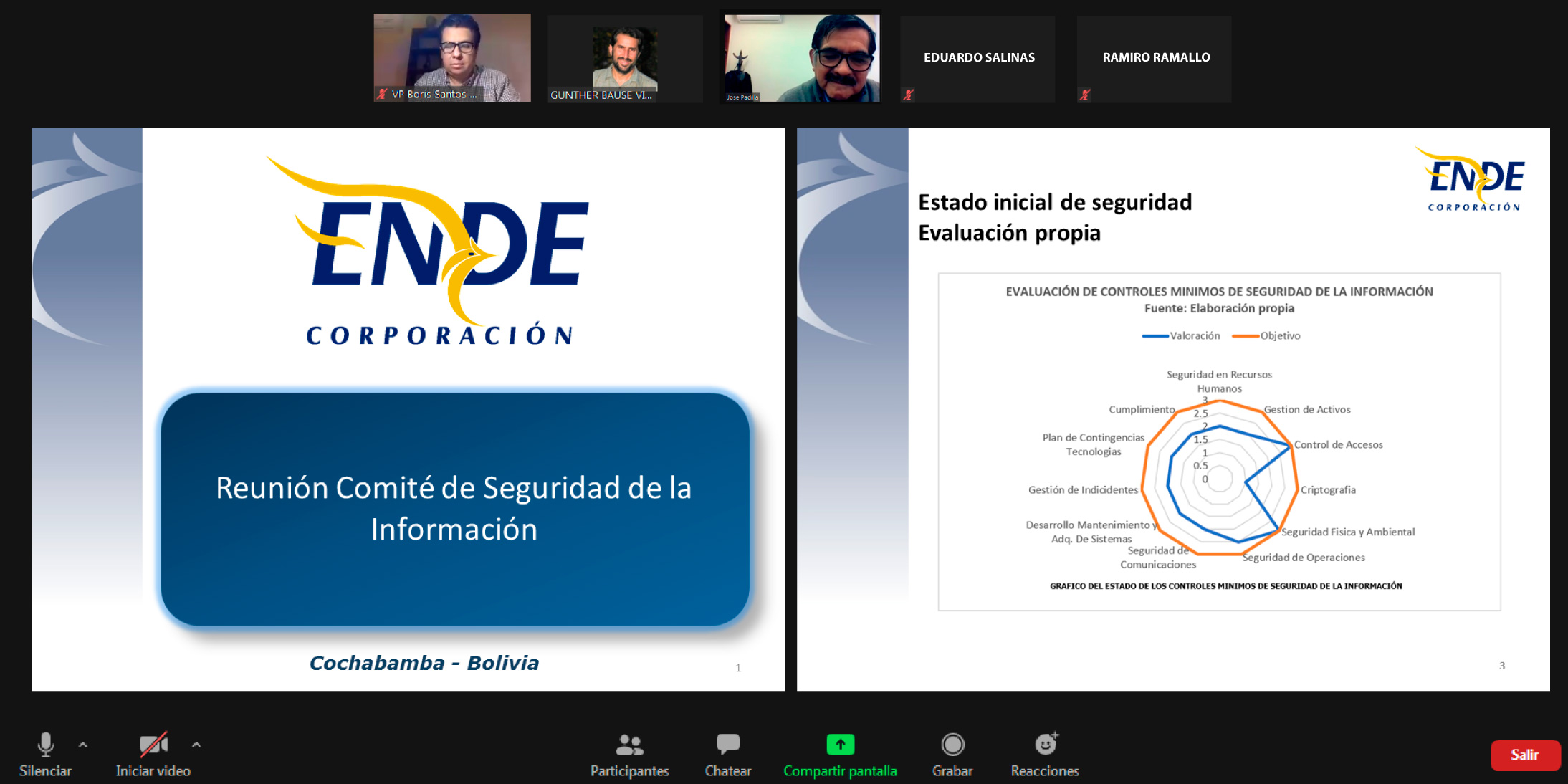The width and height of the screenshot is (1568, 784).
Task: Click 'Criptografia' radar chart label
Action: [x=1328, y=489]
